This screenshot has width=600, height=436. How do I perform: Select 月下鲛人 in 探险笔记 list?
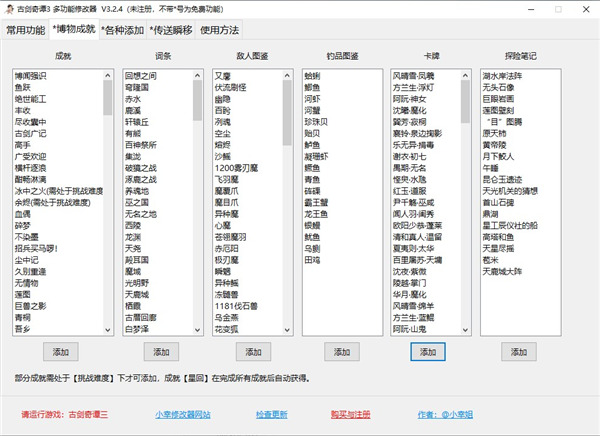click(498, 156)
